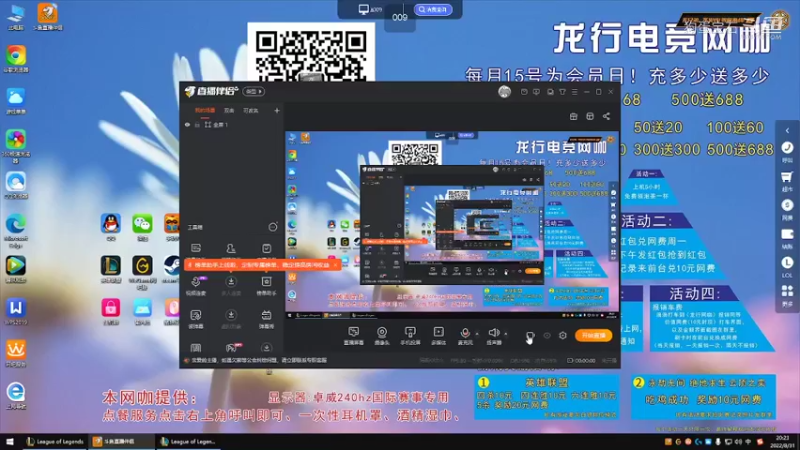Screen dimensions: 800x450
Task: Open the monitor icon in the title bar
Action: point(550,92)
